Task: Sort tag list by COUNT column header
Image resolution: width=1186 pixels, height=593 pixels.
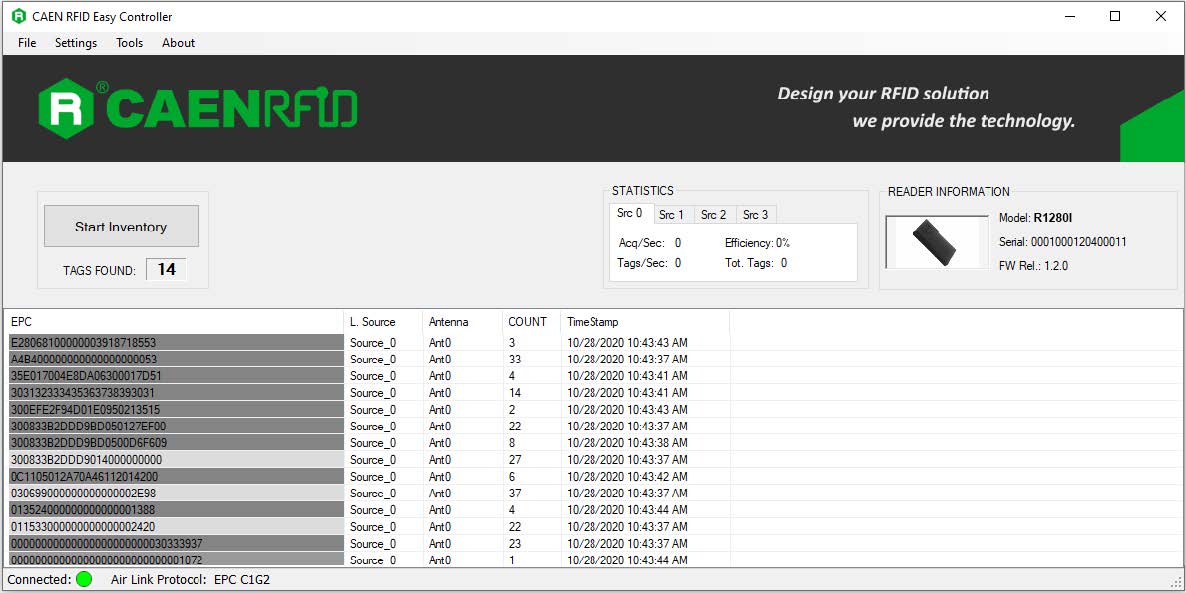Action: click(x=528, y=322)
